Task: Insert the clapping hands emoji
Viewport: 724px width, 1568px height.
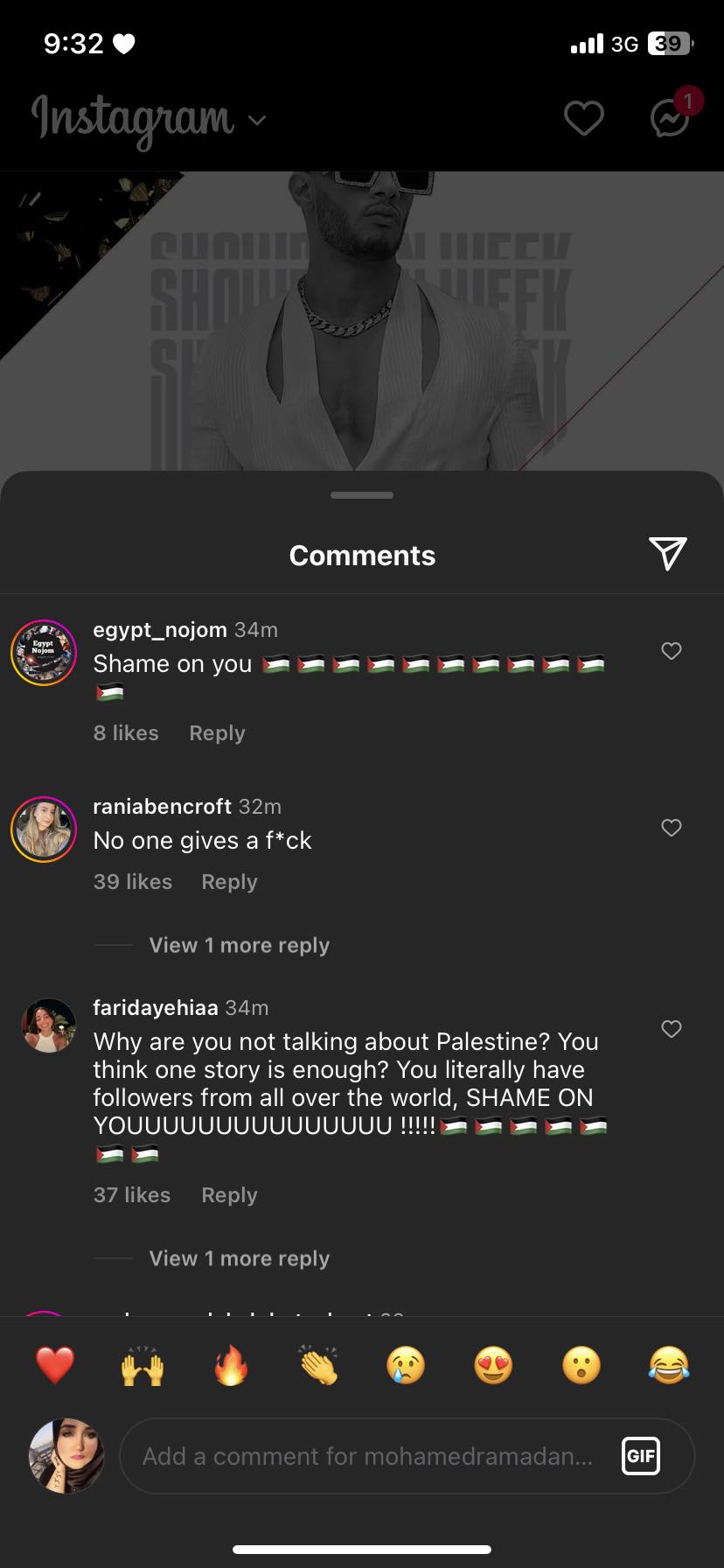Action: tap(318, 1365)
